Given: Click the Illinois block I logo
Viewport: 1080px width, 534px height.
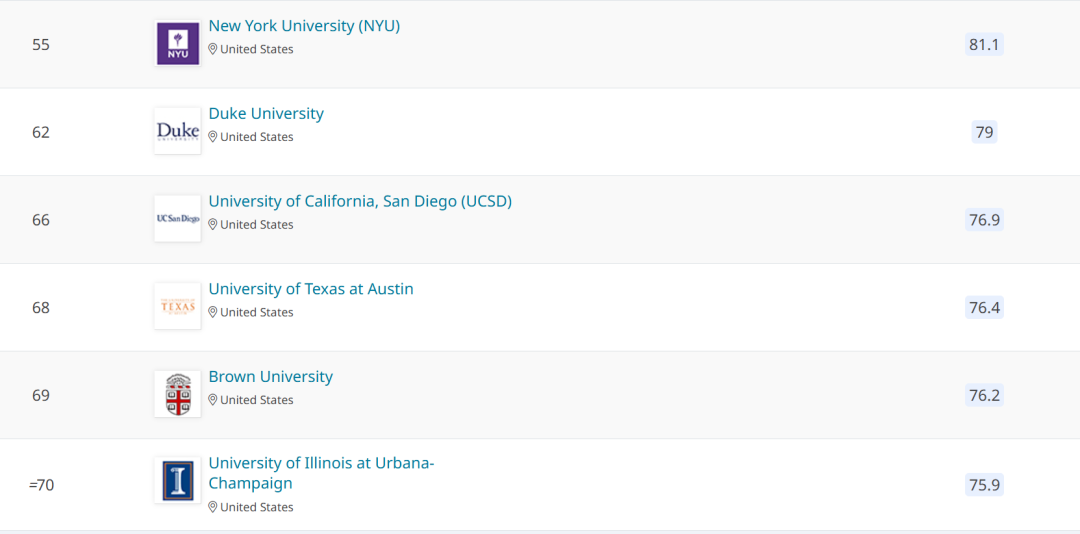Looking at the screenshot, I should (178, 480).
